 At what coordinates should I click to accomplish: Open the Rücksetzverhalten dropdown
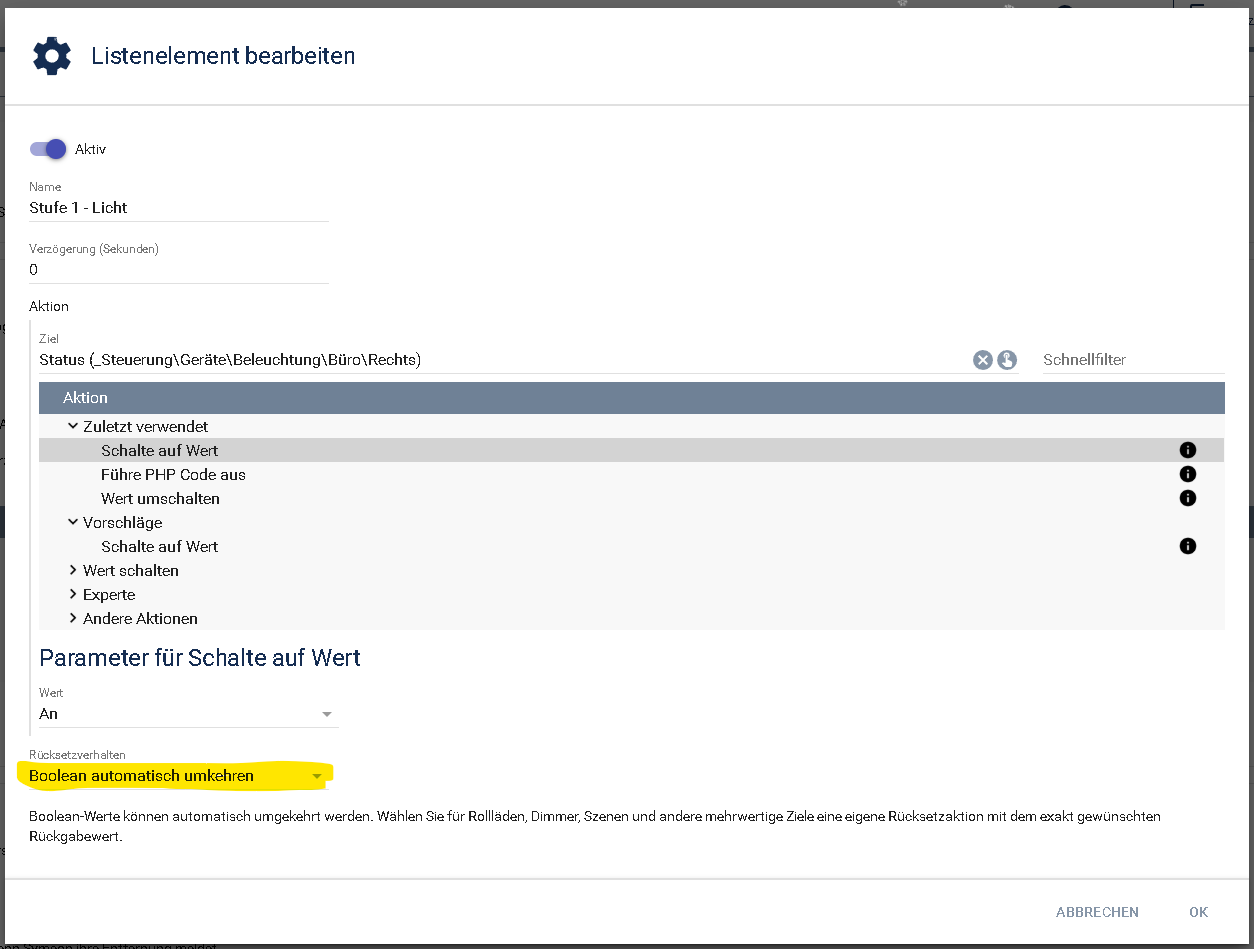click(x=179, y=775)
